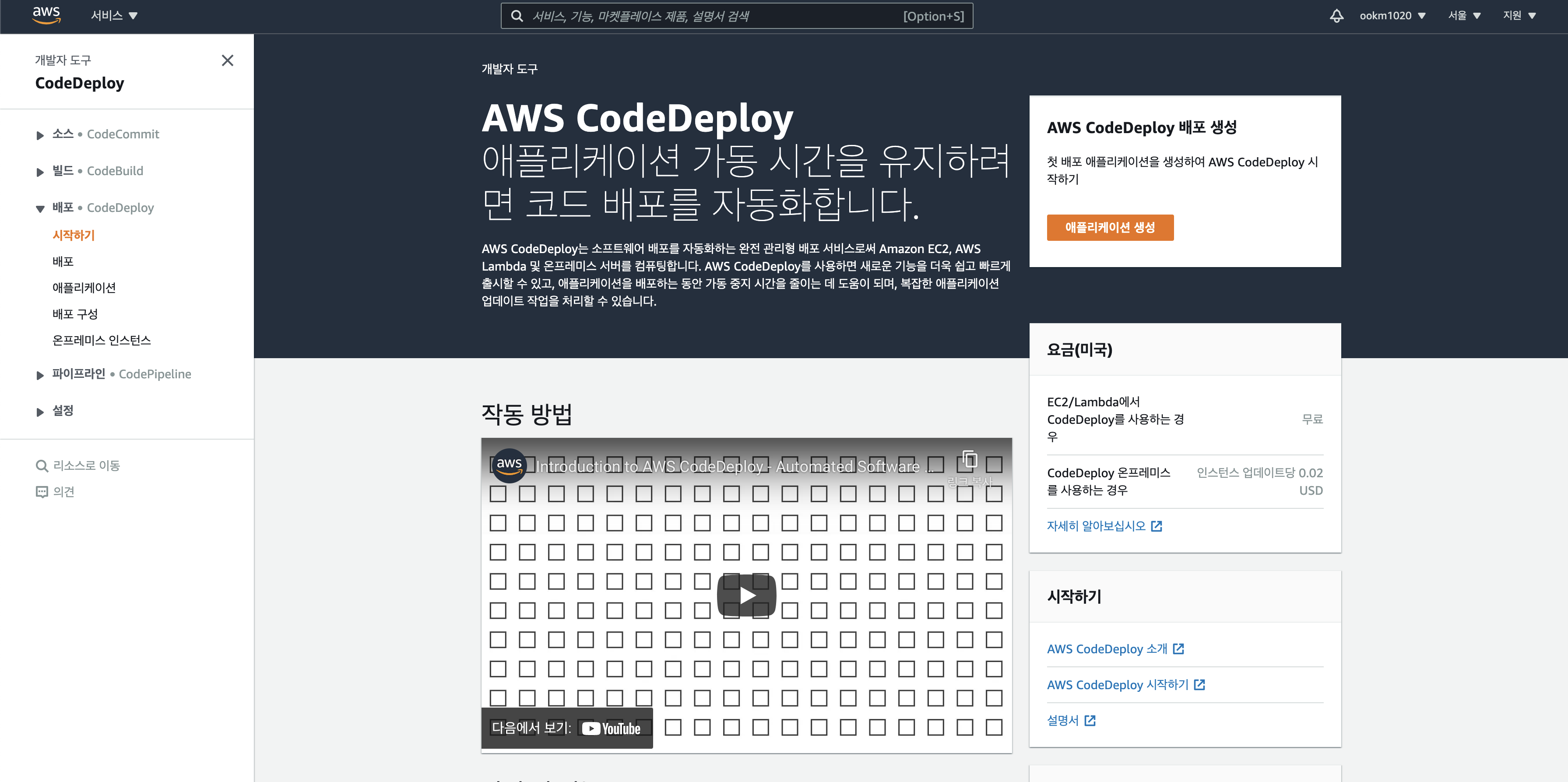
Task: Click the 리소스로 이동 search icon
Action: 42,466
